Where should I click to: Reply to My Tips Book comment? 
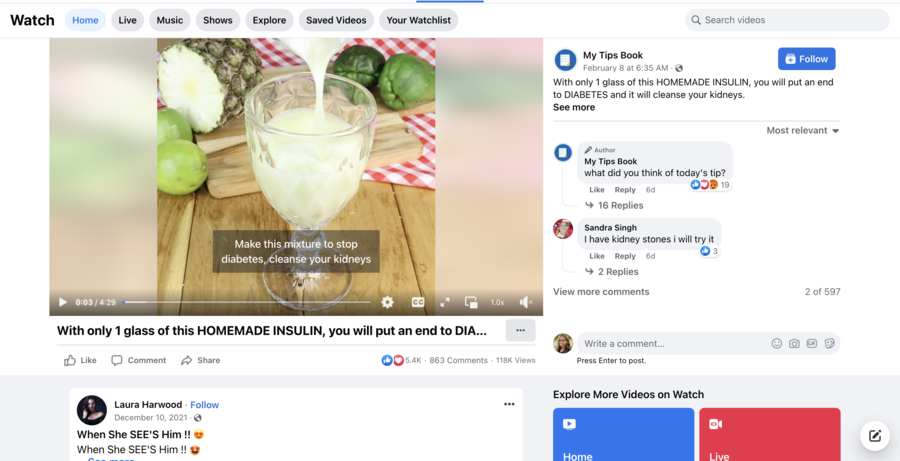[x=625, y=189]
